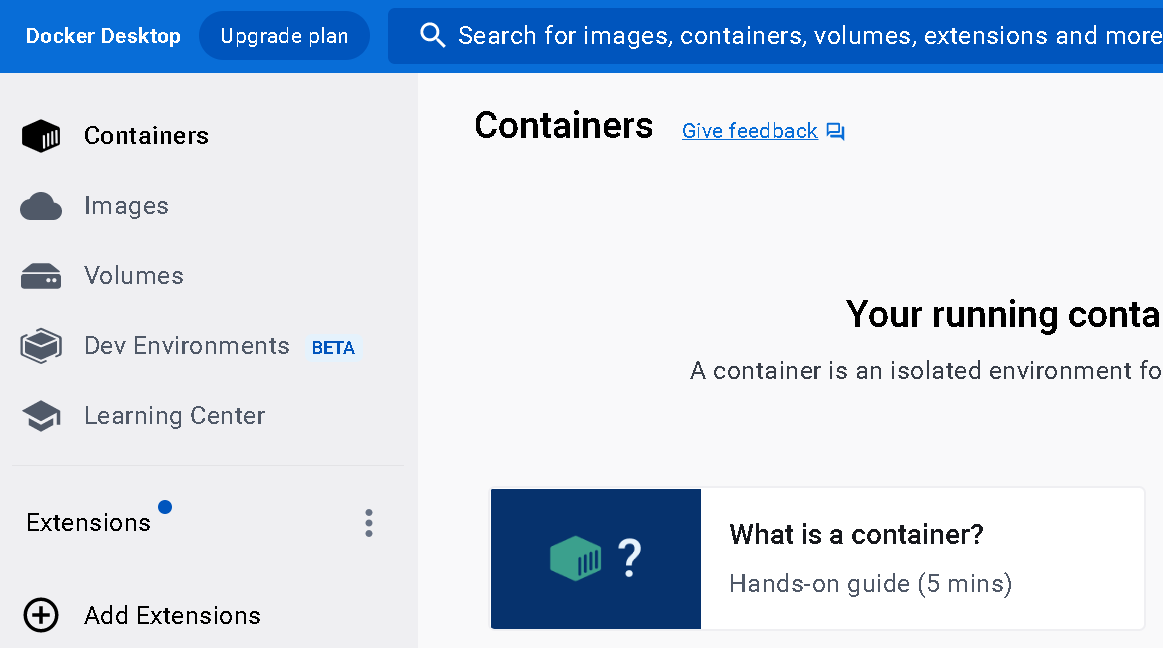Click the Containers sidebar icon
The width and height of the screenshot is (1163, 648).
coord(41,136)
